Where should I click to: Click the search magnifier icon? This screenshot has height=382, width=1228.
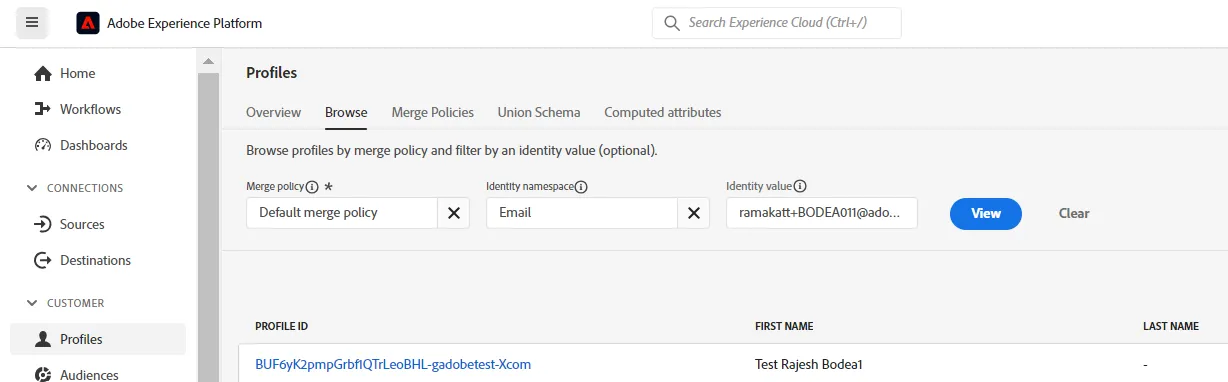pos(672,23)
